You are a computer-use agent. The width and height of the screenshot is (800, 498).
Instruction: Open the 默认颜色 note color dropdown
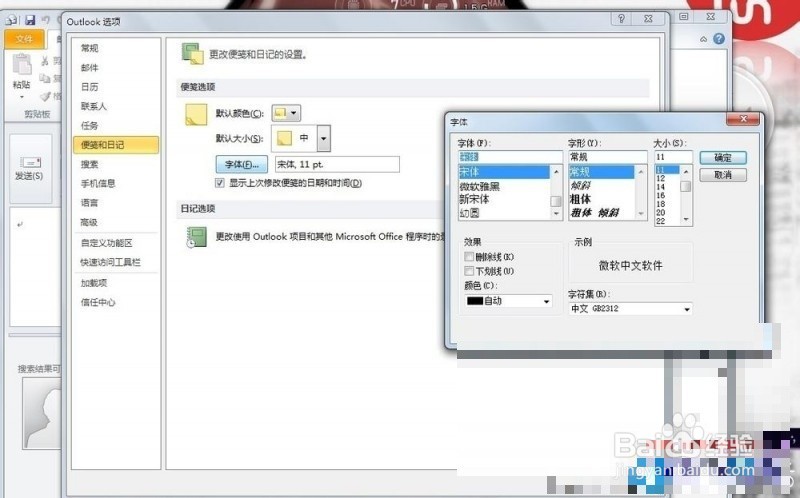(286, 113)
